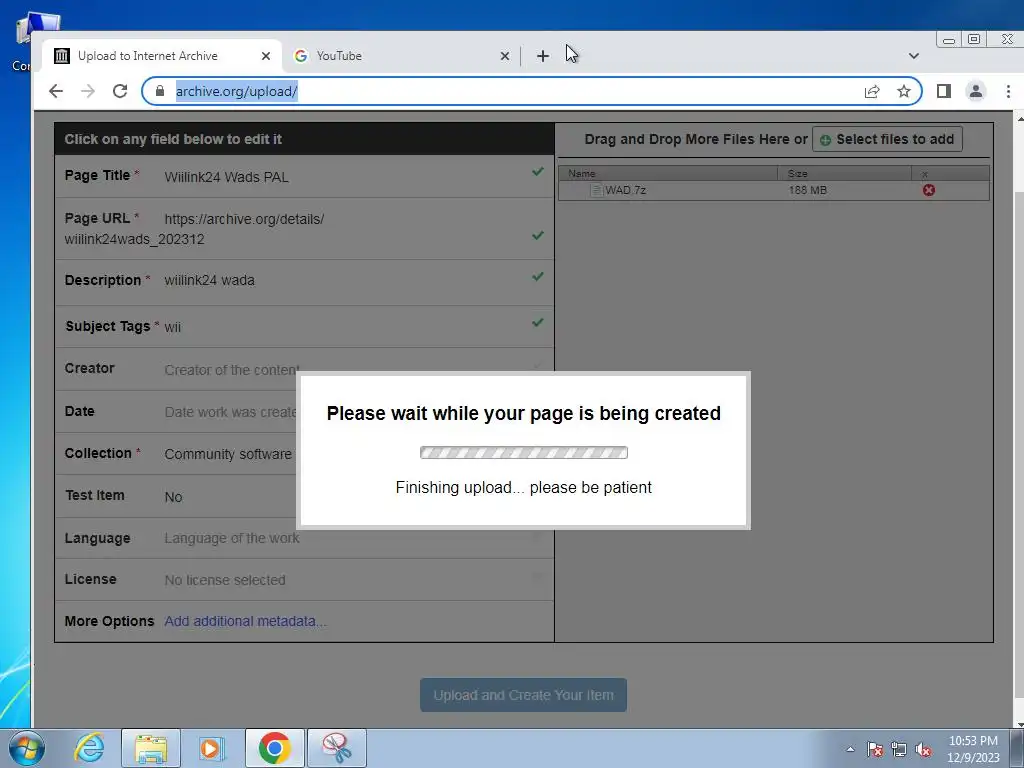Screen dimensions: 1024x768
Task: Click the Action Center flag icon
Action: click(875, 749)
